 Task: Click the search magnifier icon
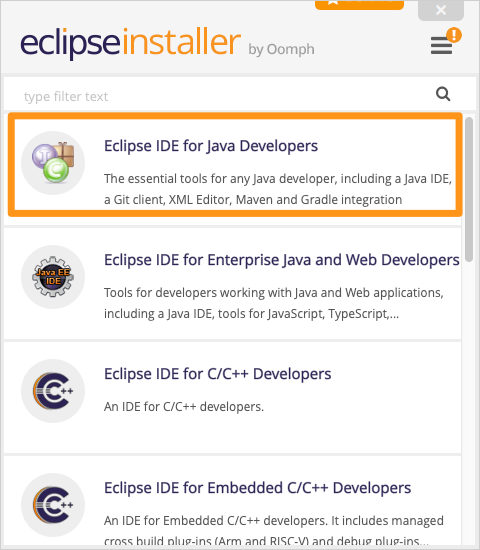click(443, 94)
